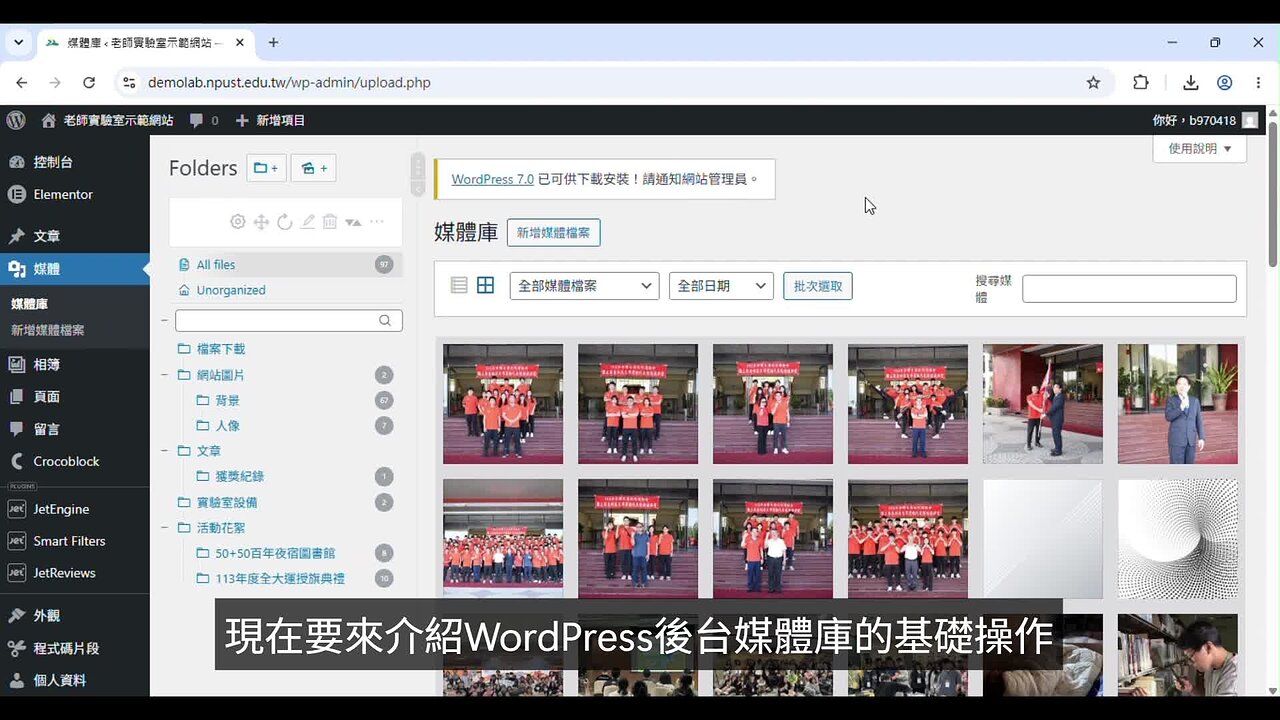Click the 搜尋媒體 search input field
The height and width of the screenshot is (720, 1280).
1129,289
